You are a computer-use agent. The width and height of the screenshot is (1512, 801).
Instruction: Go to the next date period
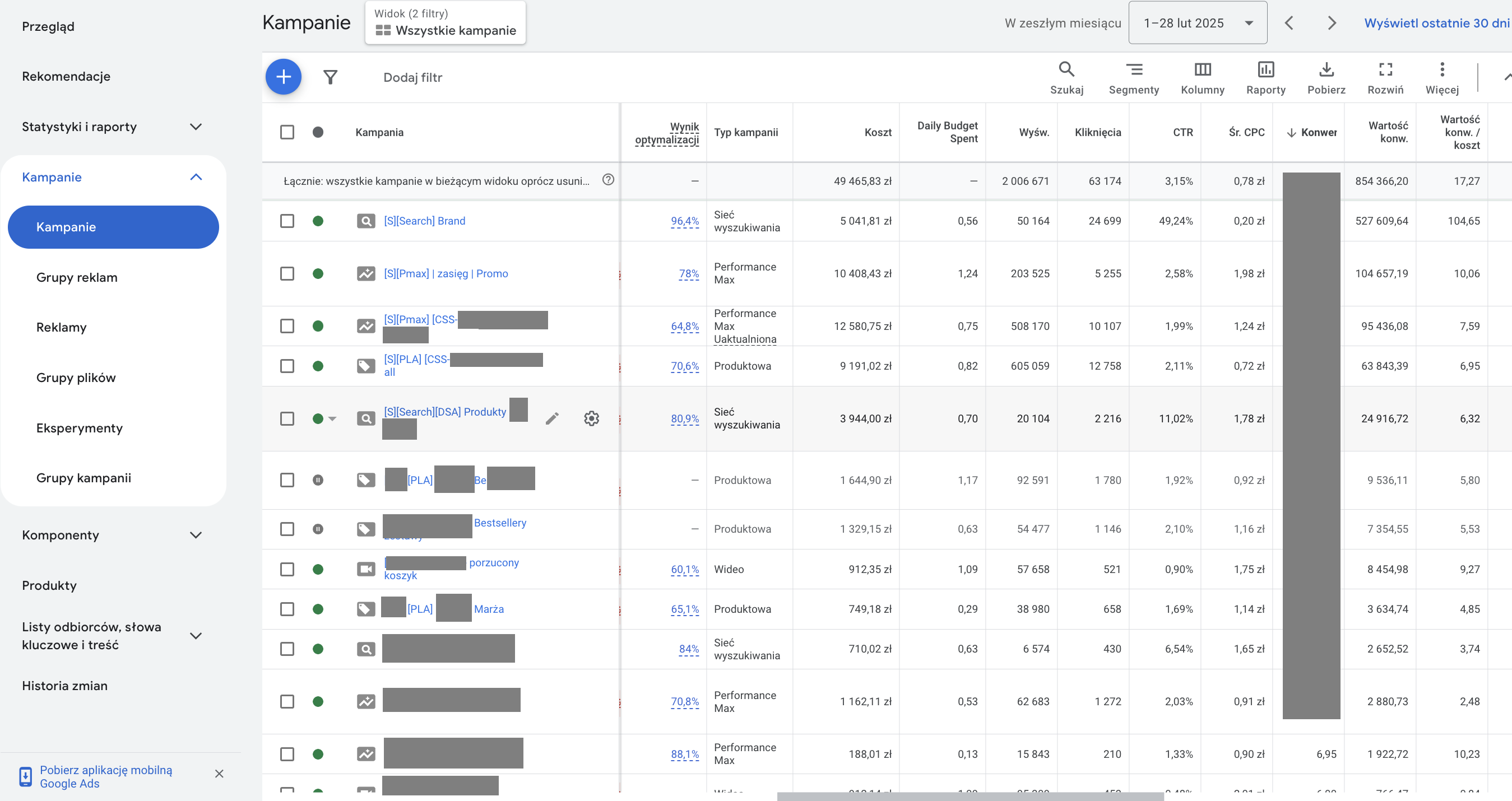[x=1332, y=23]
